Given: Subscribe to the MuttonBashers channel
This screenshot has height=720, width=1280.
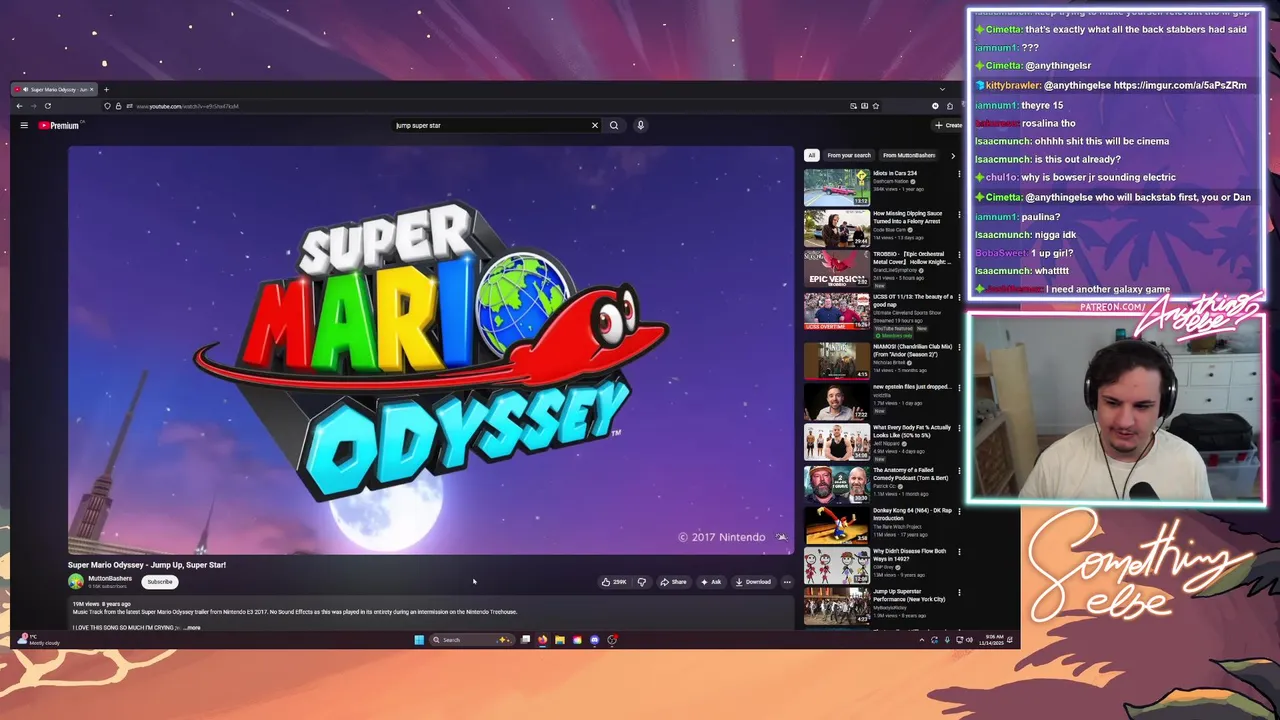Looking at the screenshot, I should click(x=160, y=582).
